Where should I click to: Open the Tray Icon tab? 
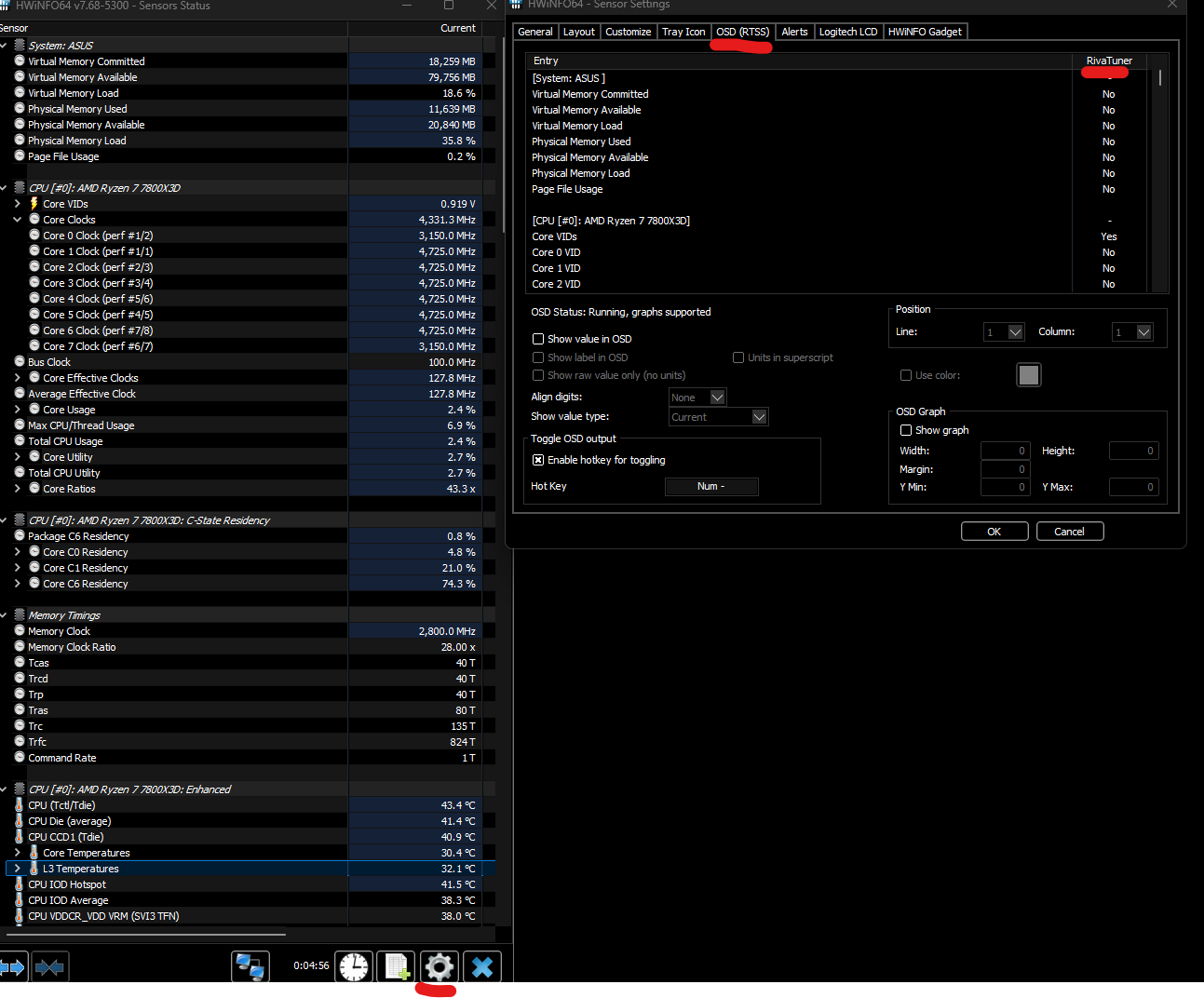(683, 31)
